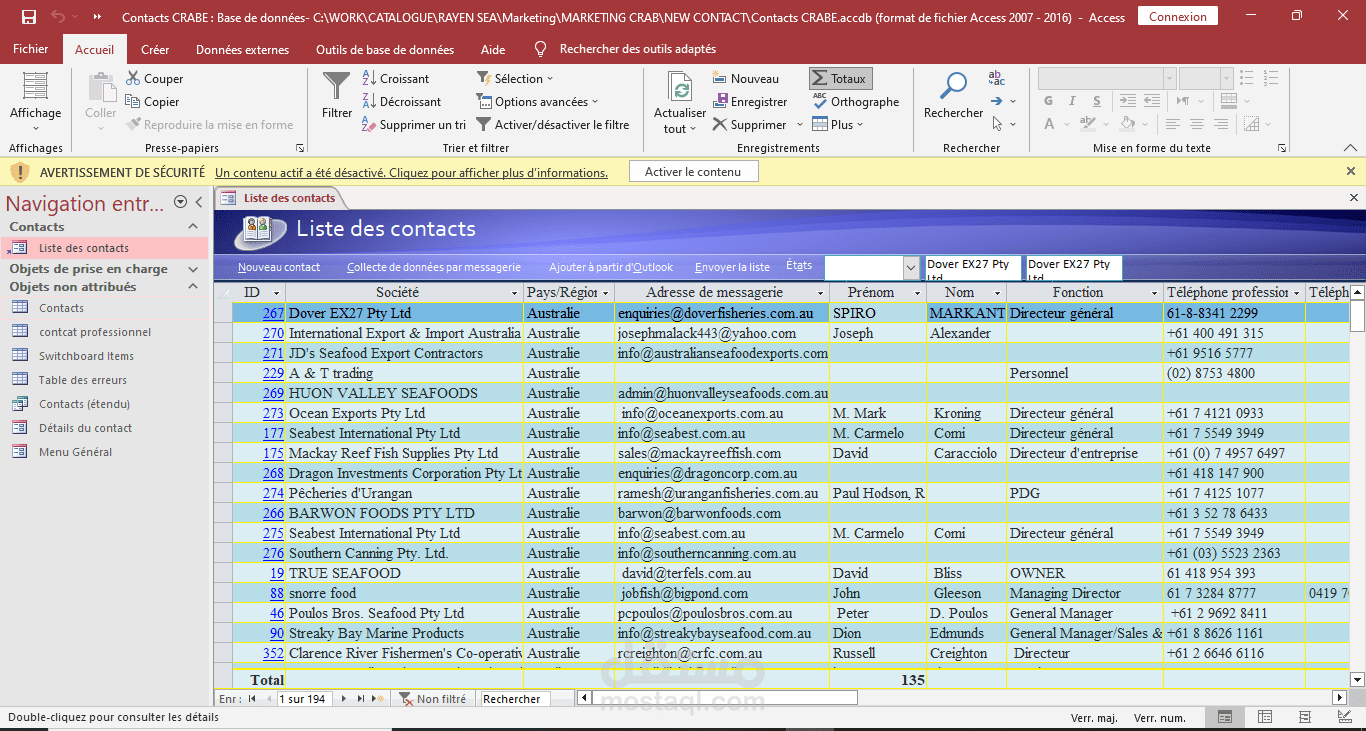Screen dimensions: 1366x731
Task: Click the Envoyer la liste link
Action: [732, 267]
